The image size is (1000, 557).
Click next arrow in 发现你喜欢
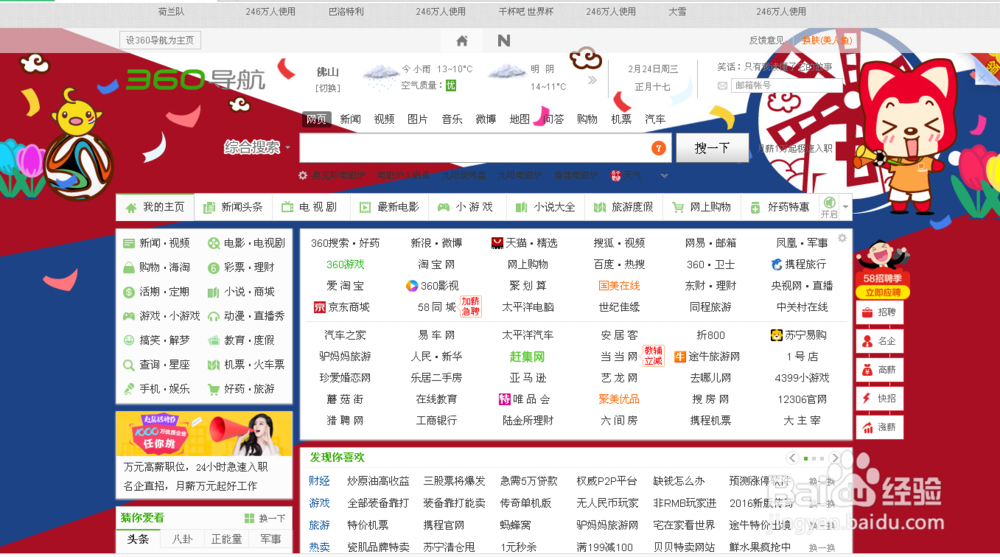click(835, 457)
